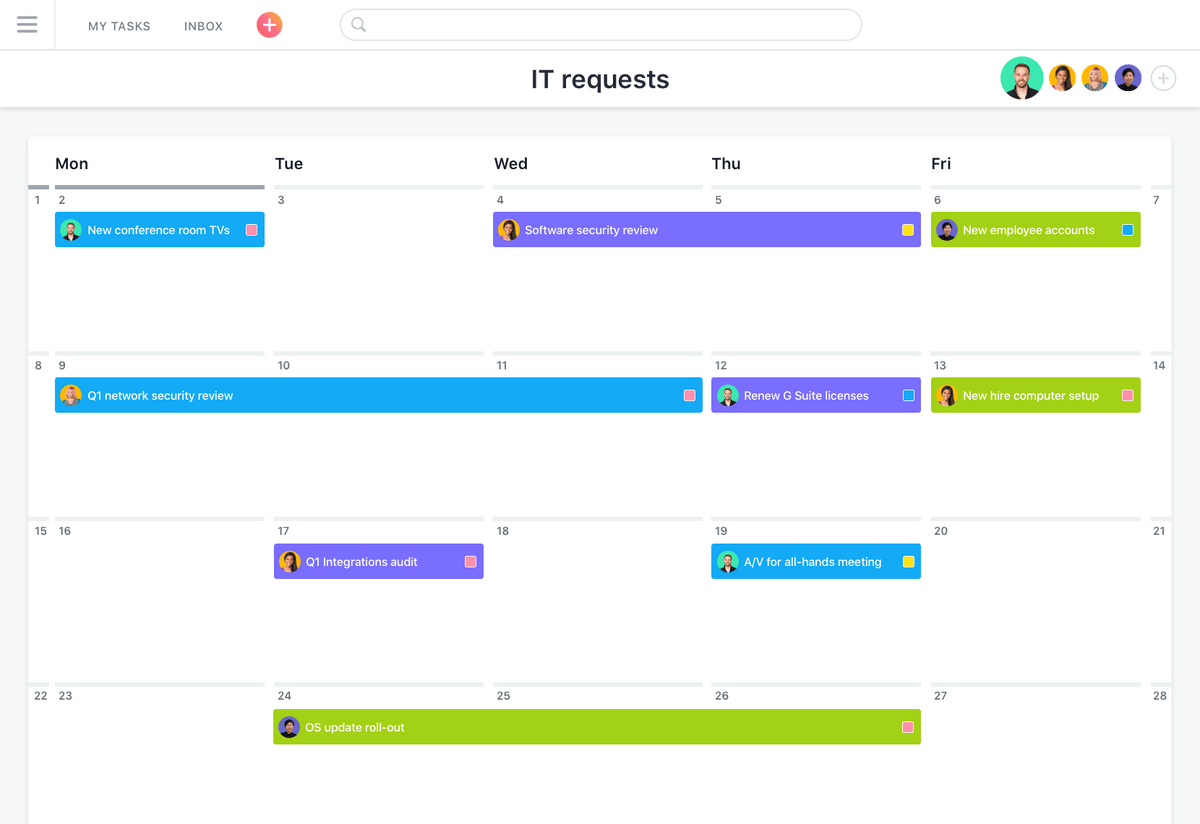Switch to the MY TASKS tab
1200x824 pixels.
tap(119, 26)
